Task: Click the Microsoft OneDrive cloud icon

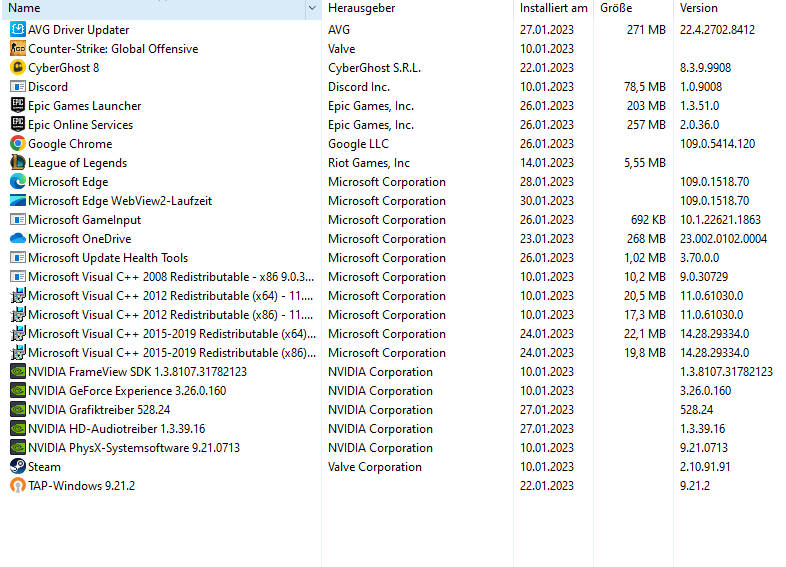Action: 18,239
